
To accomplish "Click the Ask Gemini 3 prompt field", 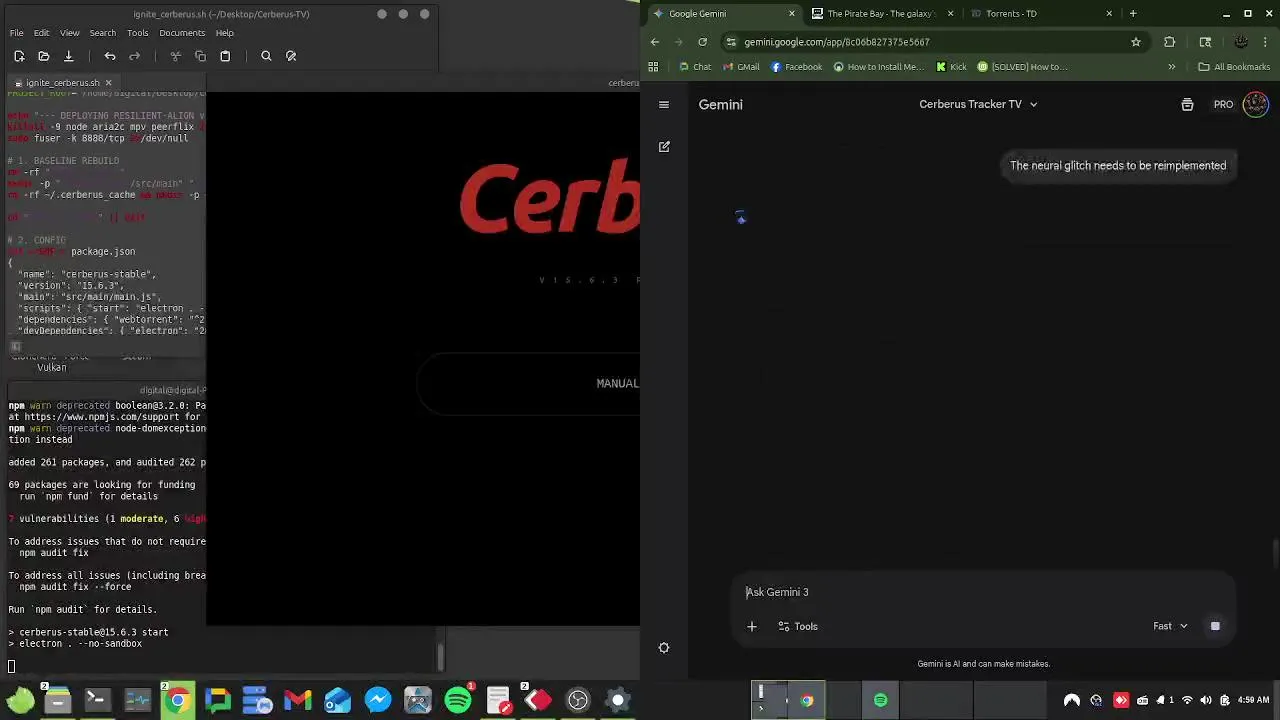I will pos(984,592).
